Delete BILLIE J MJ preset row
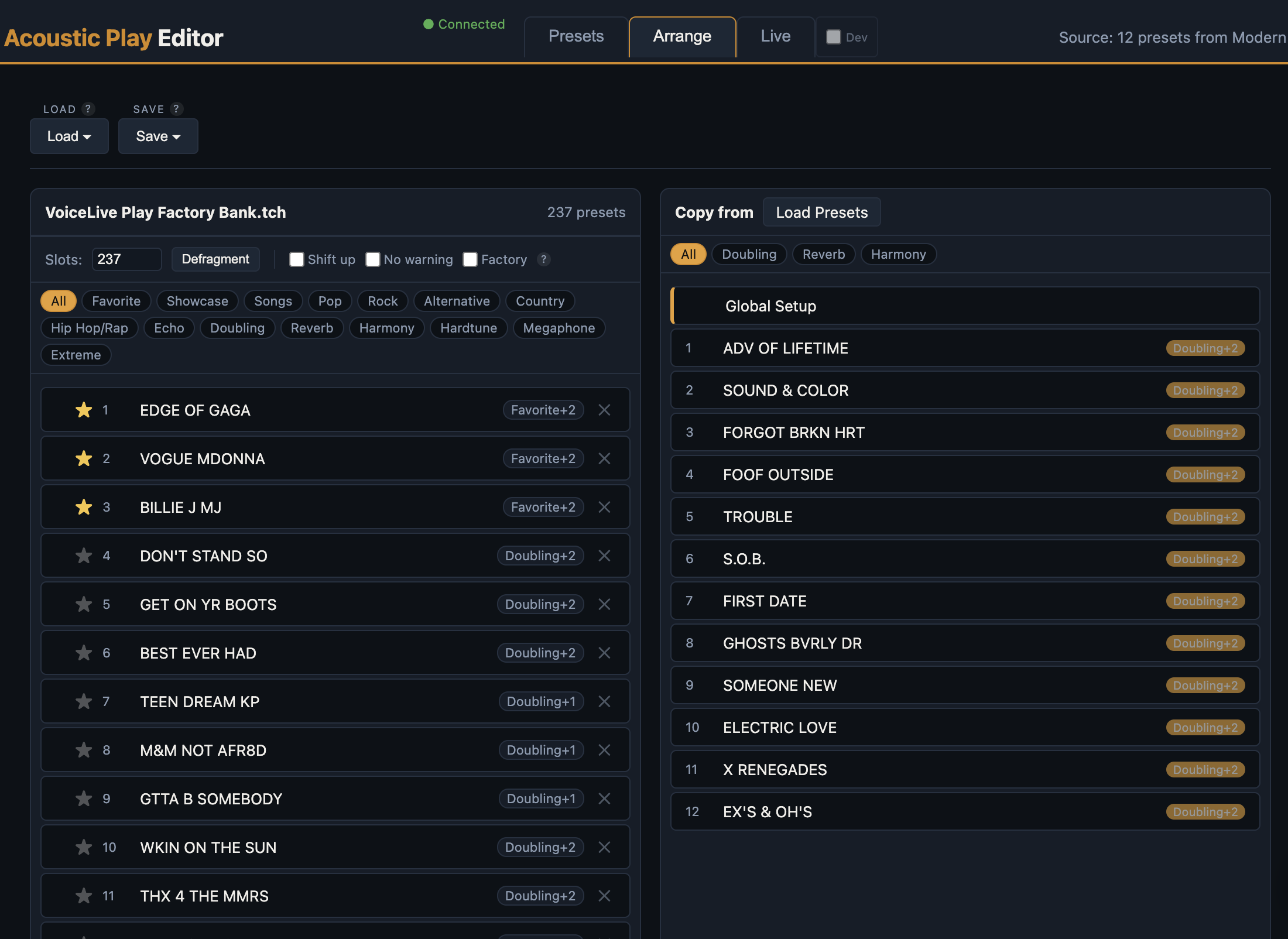1288x939 pixels. (605, 507)
